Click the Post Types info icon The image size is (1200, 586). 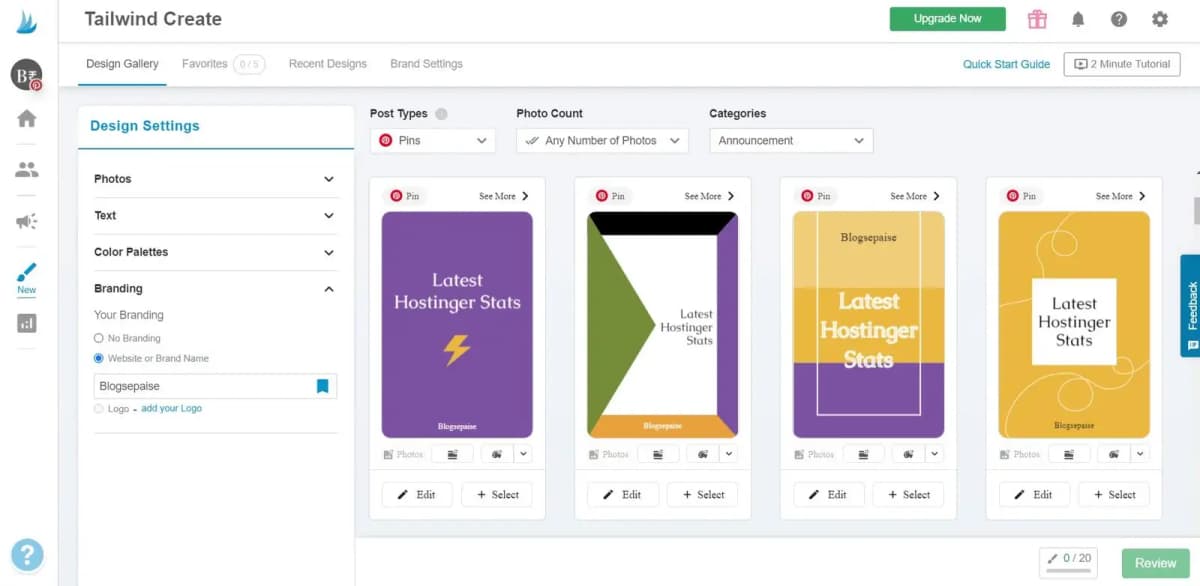442,114
